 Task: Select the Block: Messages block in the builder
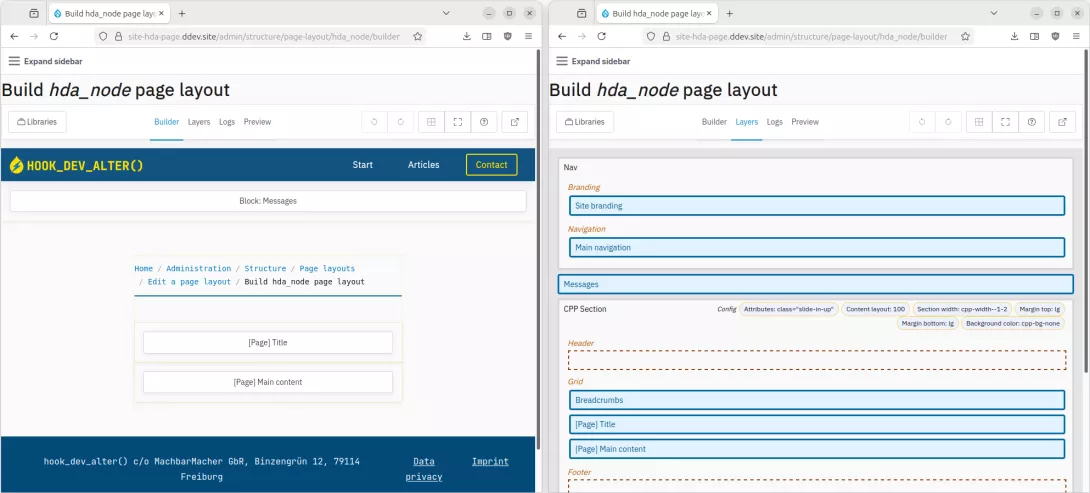[268, 201]
